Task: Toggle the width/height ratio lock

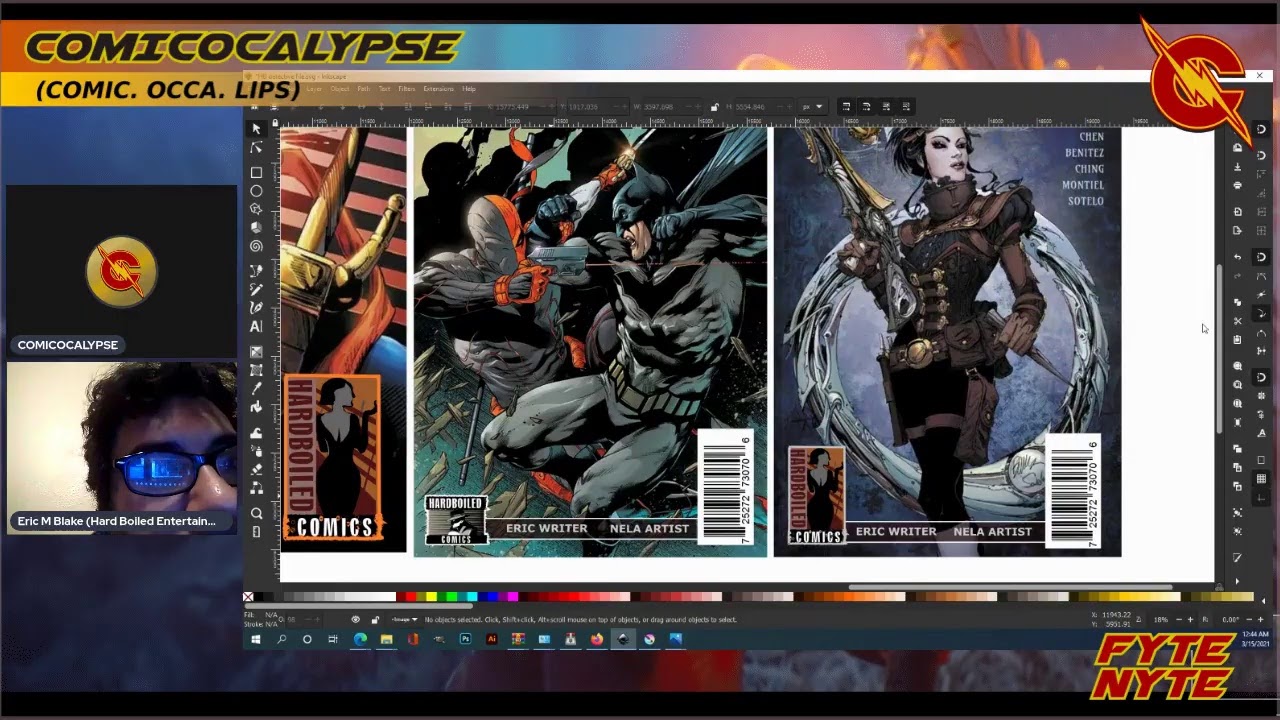Action: (714, 107)
